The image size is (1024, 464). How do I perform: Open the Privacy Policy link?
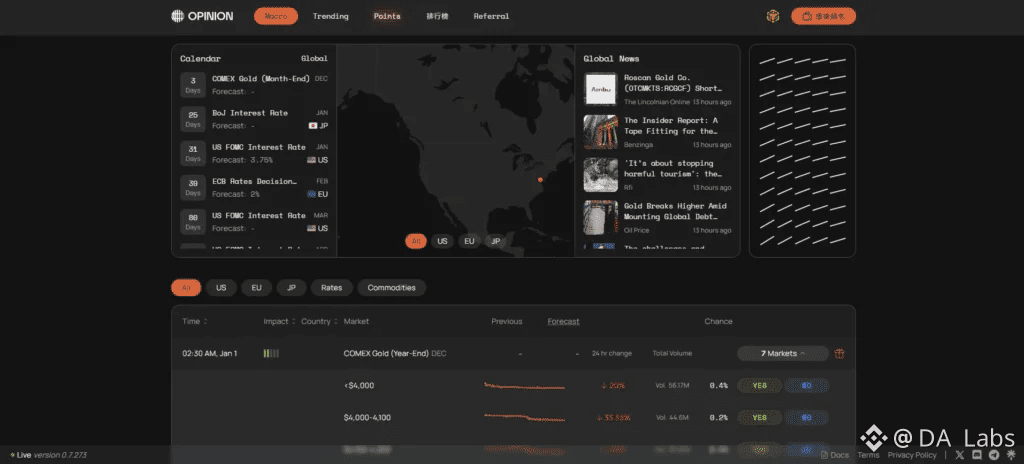tap(912, 455)
